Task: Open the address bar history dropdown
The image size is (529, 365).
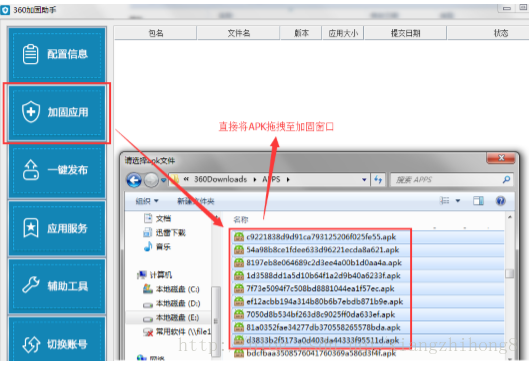Action: click(364, 180)
